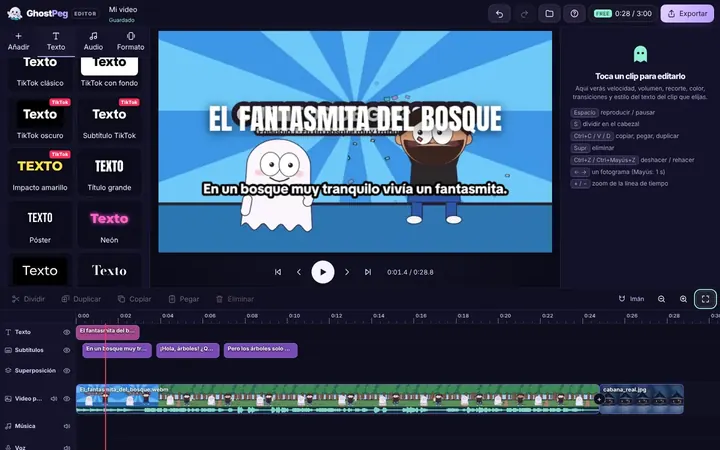
Task: Switch to the Añadir tab
Action: [18, 41]
